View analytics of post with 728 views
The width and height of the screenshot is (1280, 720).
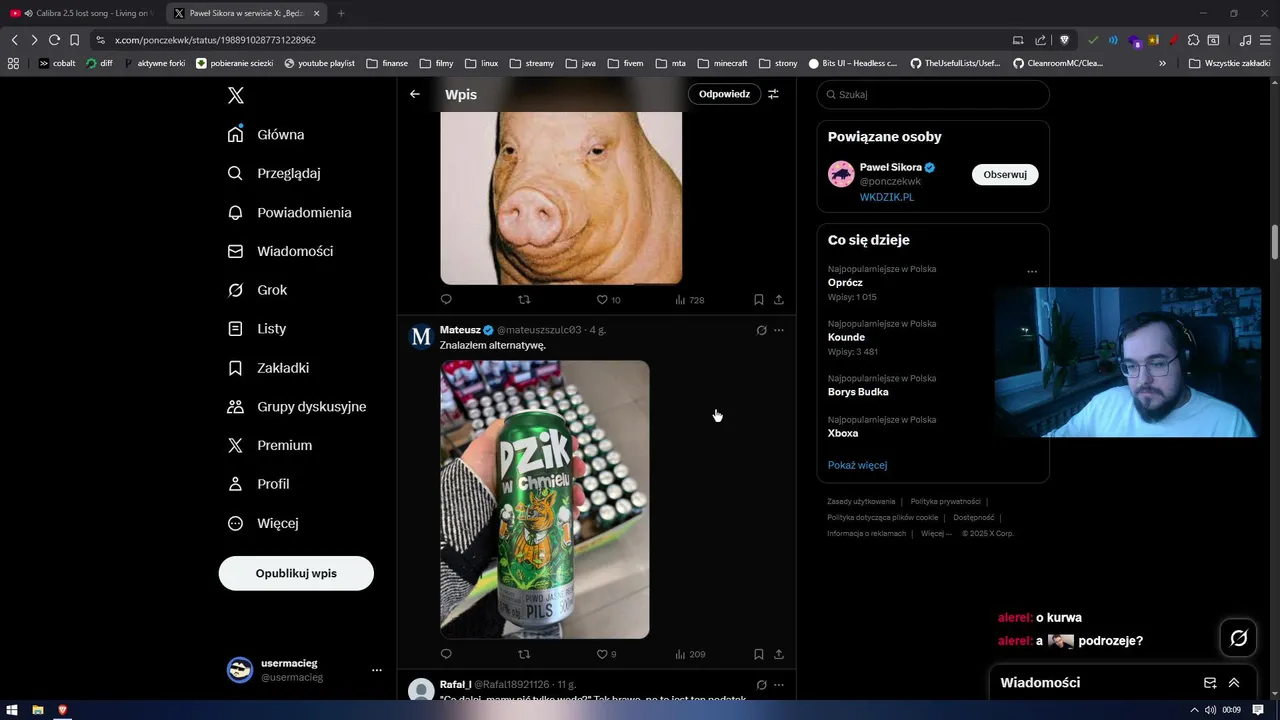coord(689,299)
